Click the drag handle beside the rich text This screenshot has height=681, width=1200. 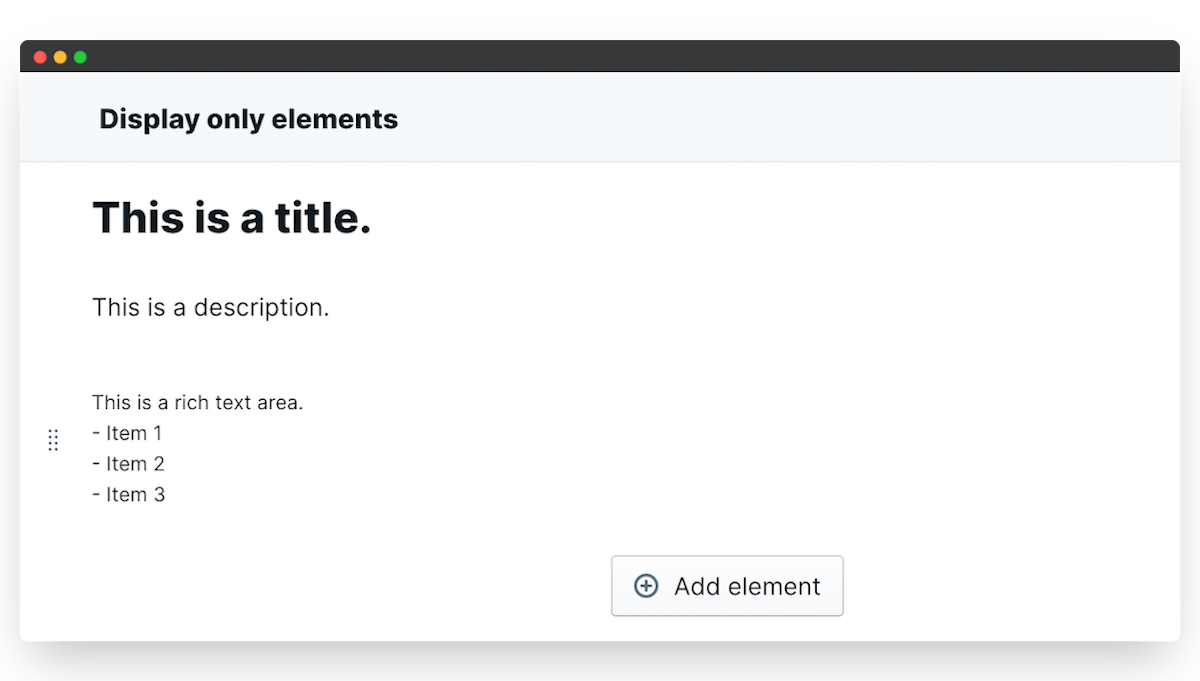pos(53,440)
